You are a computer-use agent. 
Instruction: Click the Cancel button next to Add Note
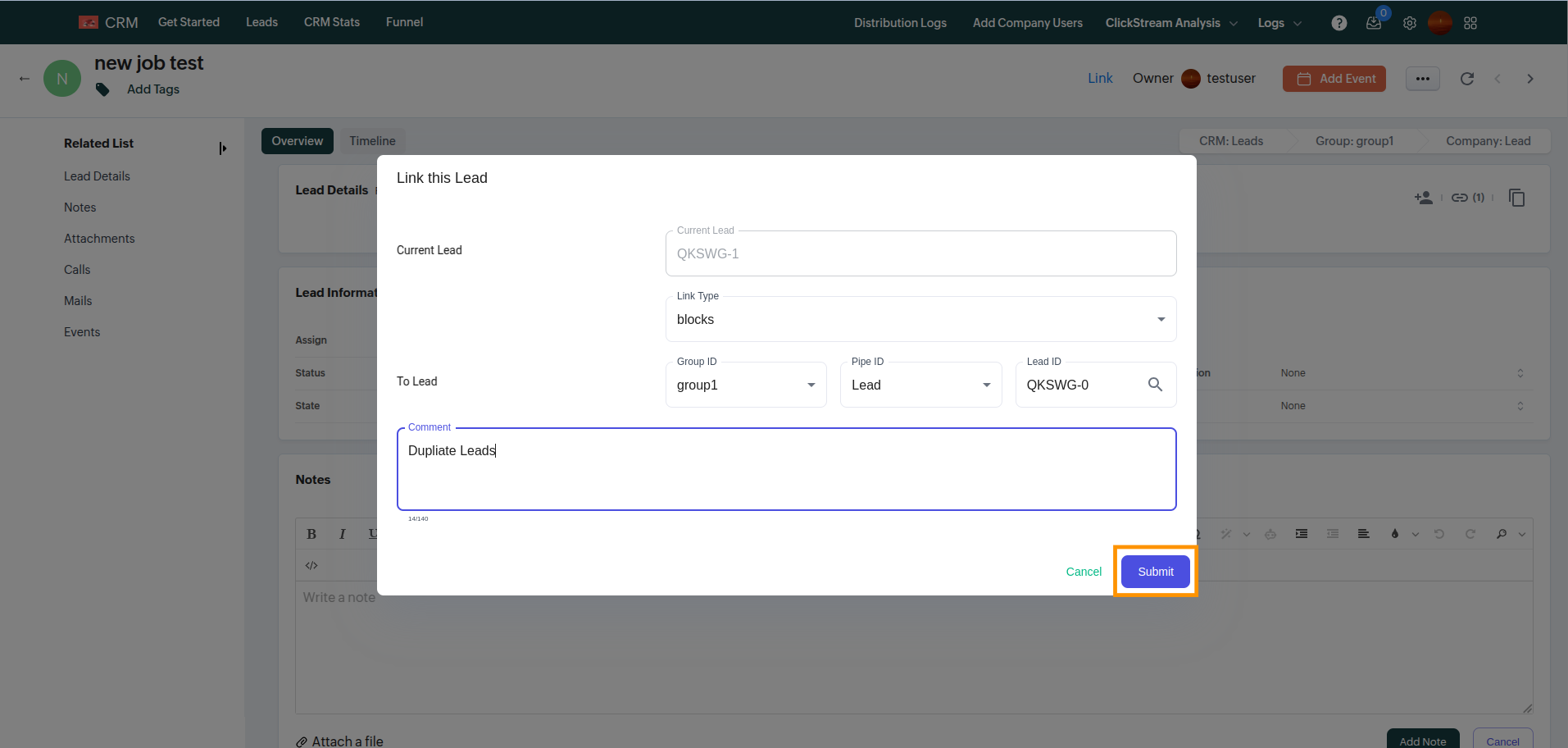(1503, 741)
